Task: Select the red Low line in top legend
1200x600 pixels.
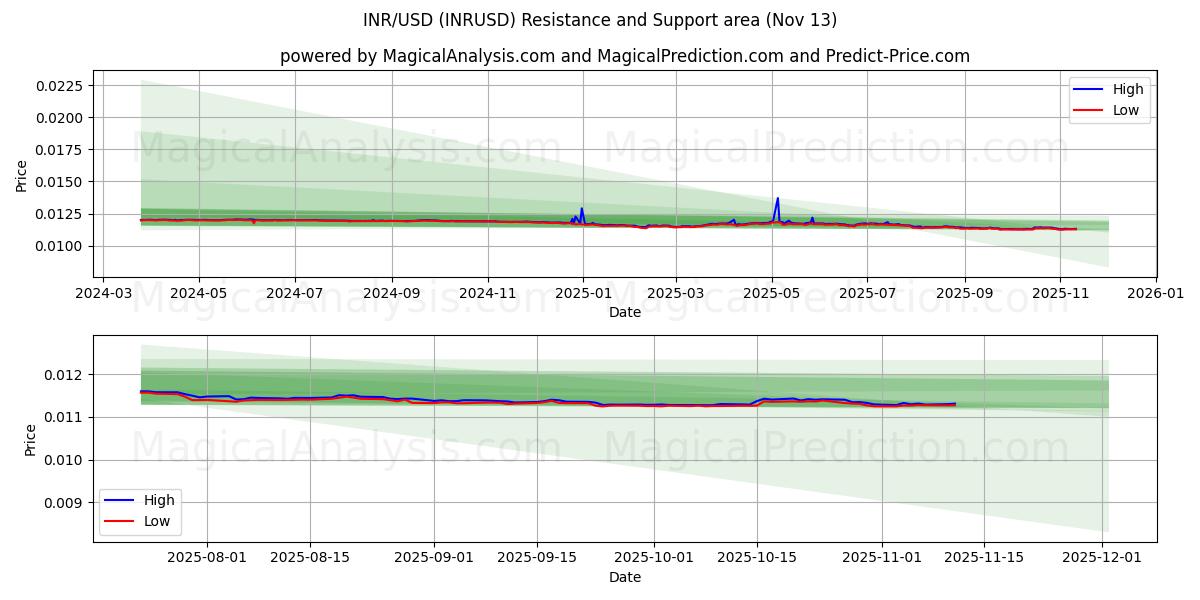Action: (1090, 110)
